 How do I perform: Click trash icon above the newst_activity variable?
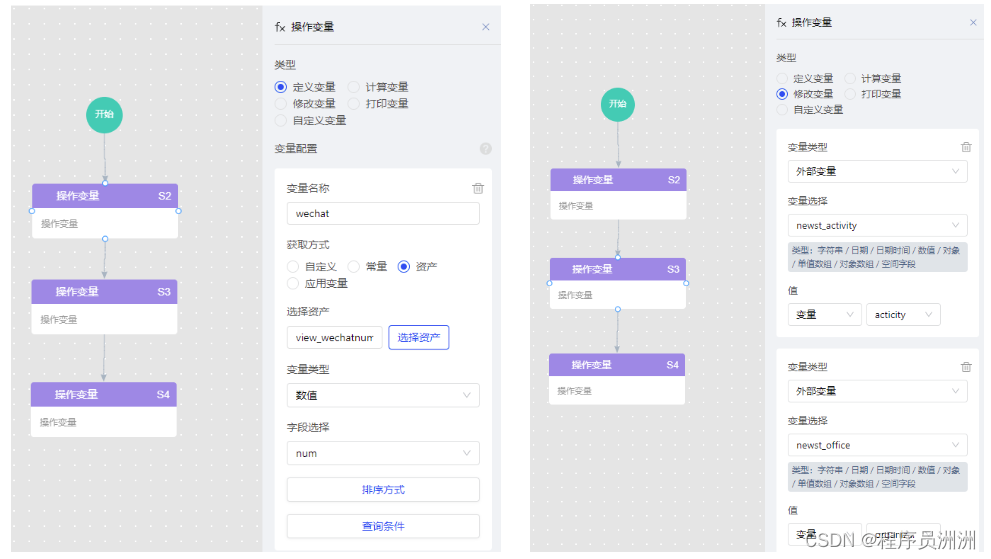pyautogui.click(x=966, y=147)
